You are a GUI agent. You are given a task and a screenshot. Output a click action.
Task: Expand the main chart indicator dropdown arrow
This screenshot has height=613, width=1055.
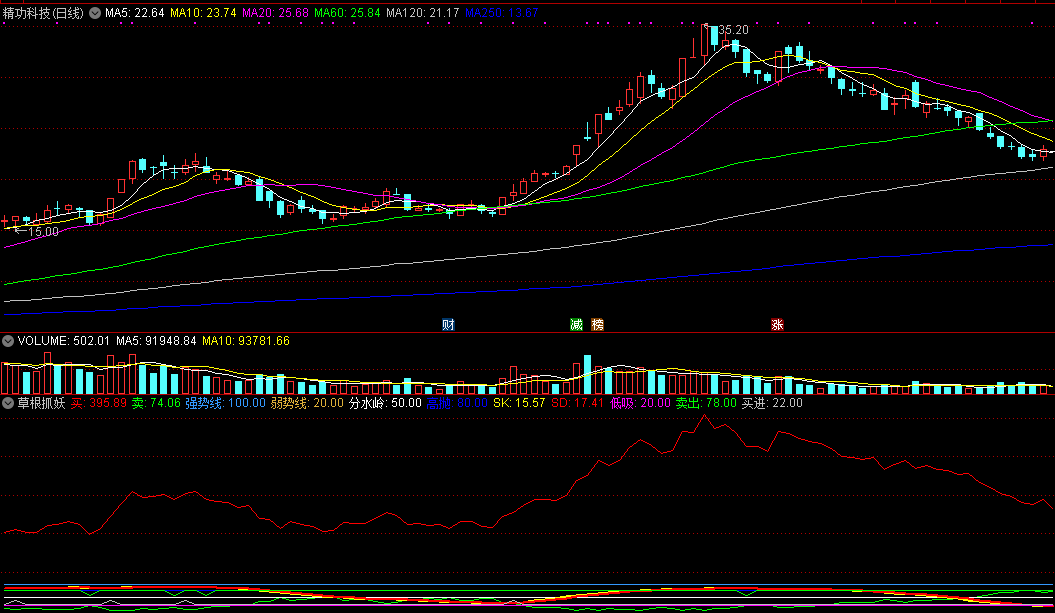click(95, 13)
